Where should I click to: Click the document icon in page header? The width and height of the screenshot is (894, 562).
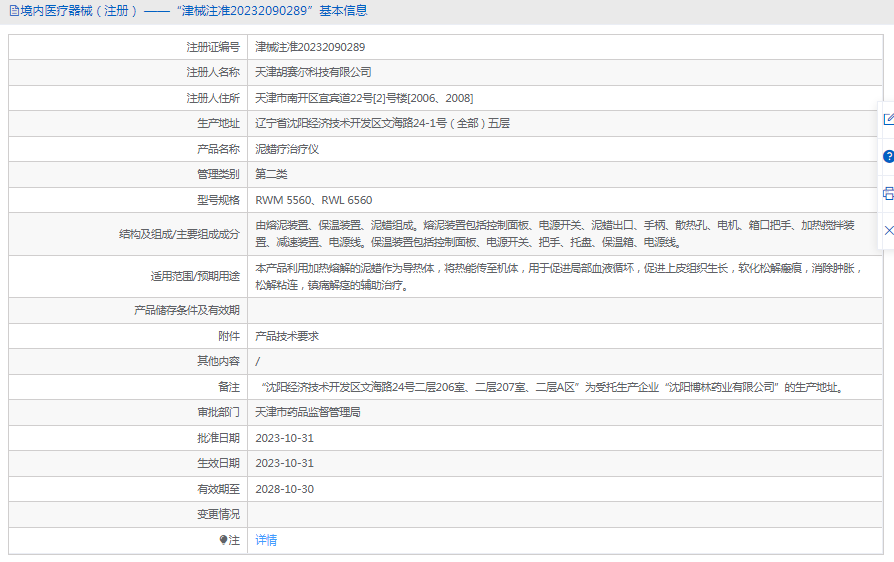click(x=14, y=11)
